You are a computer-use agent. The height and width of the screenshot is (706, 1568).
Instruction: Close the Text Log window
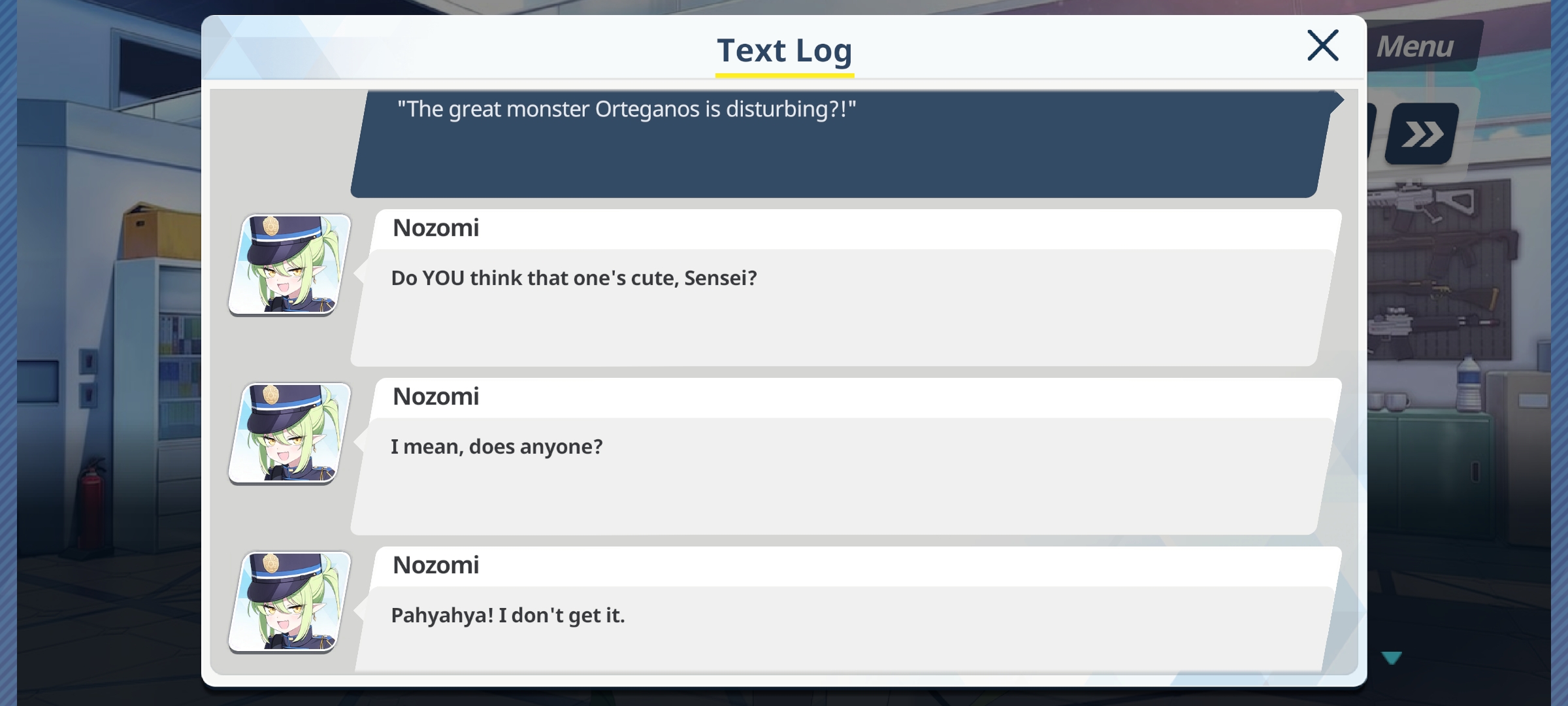click(1322, 45)
